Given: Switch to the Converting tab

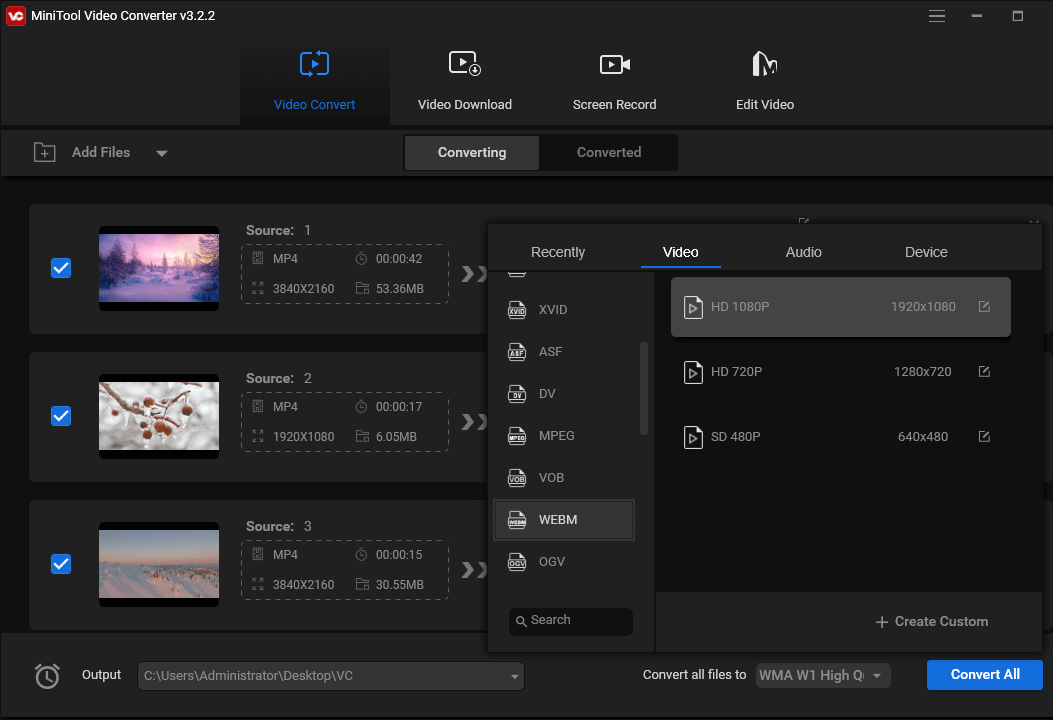Looking at the screenshot, I should (472, 152).
